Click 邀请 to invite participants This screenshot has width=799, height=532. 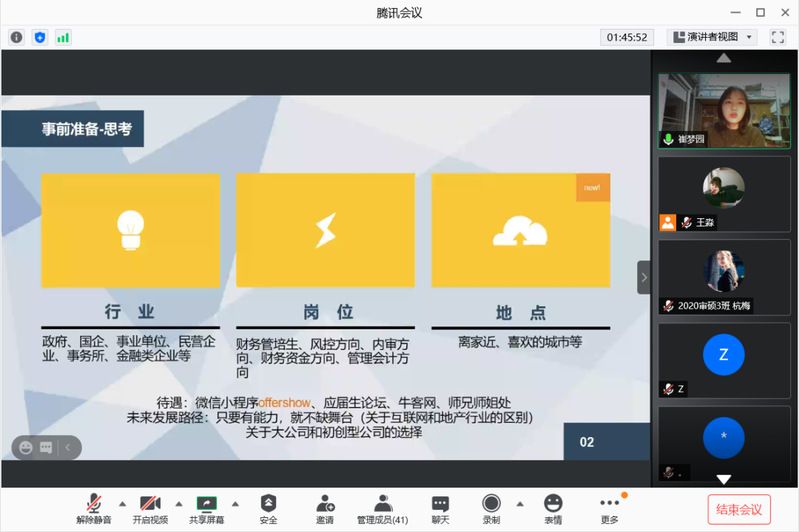325,509
